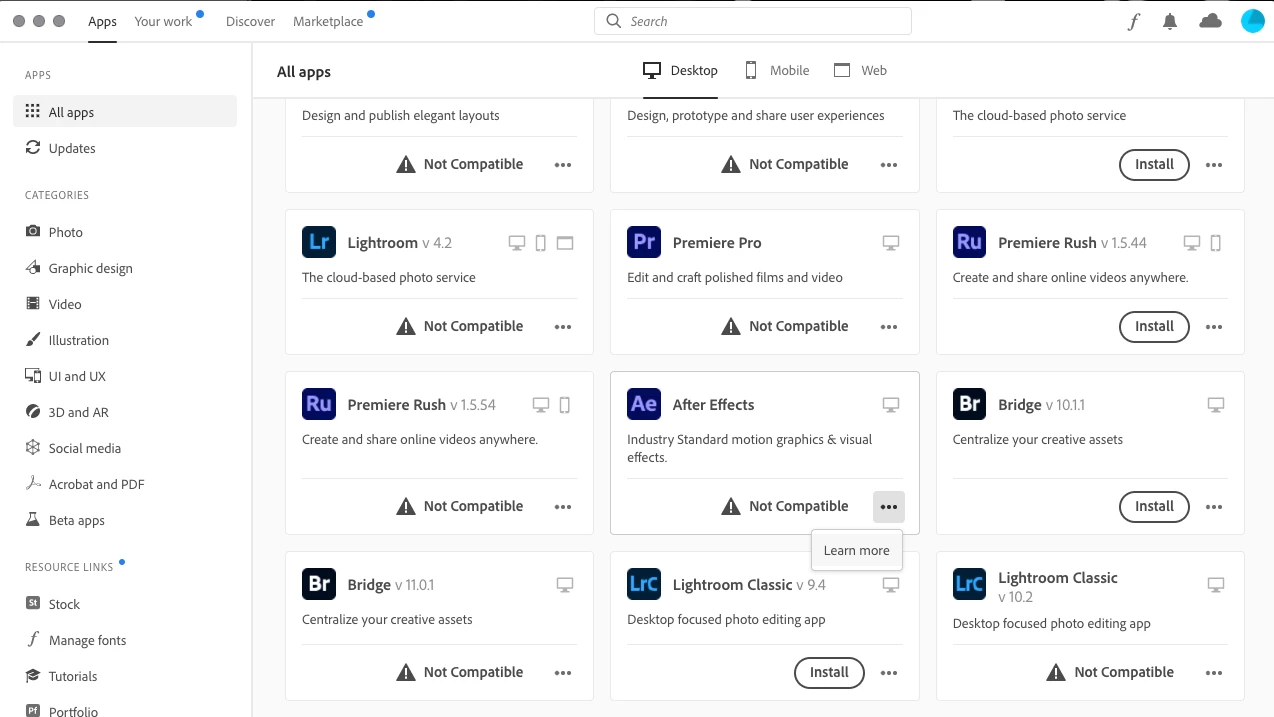Open more options for Bridge v 10.1.1
Image resolution: width=1274 pixels, height=717 pixels.
(x=1214, y=506)
